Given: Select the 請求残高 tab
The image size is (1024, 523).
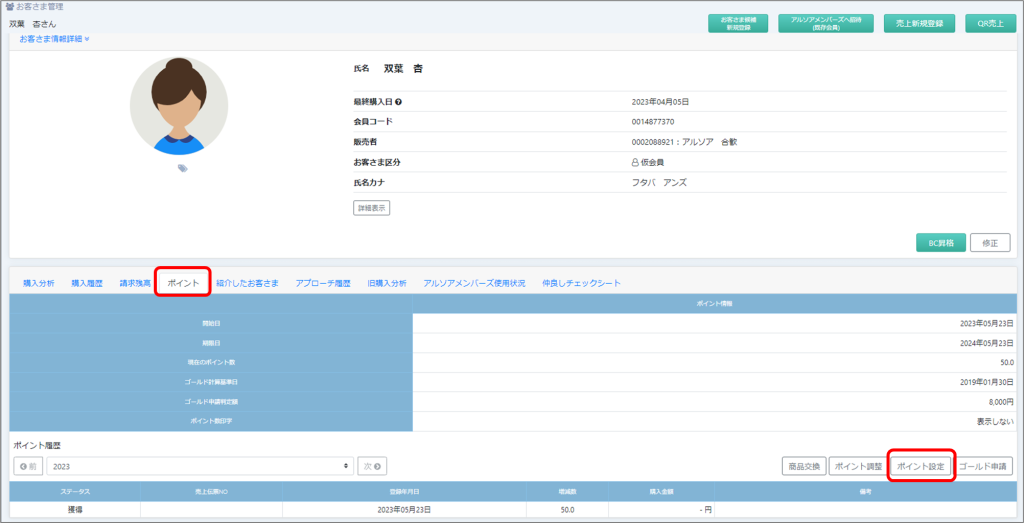Looking at the screenshot, I should (135, 283).
